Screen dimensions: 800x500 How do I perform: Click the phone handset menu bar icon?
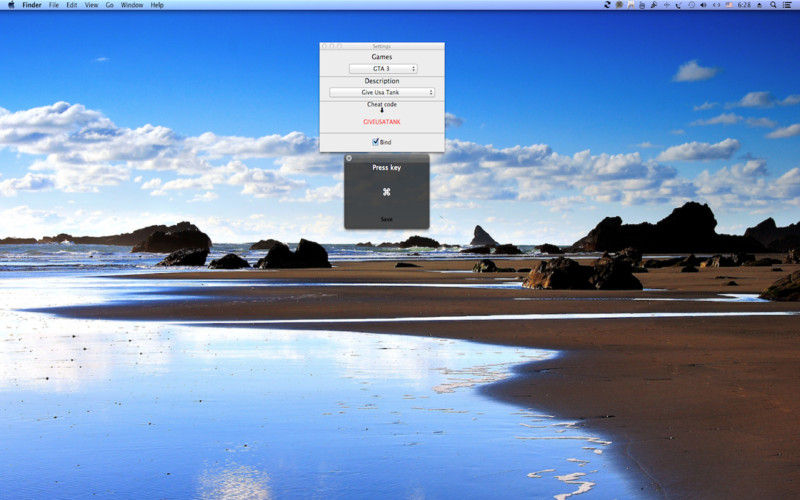[x=679, y=5]
